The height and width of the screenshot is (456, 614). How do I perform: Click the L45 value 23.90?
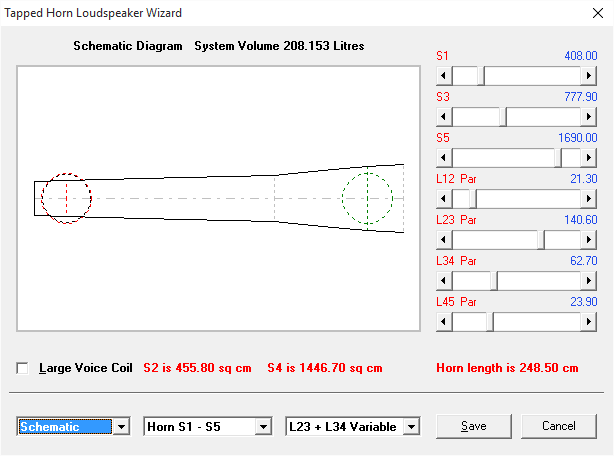coord(583,302)
